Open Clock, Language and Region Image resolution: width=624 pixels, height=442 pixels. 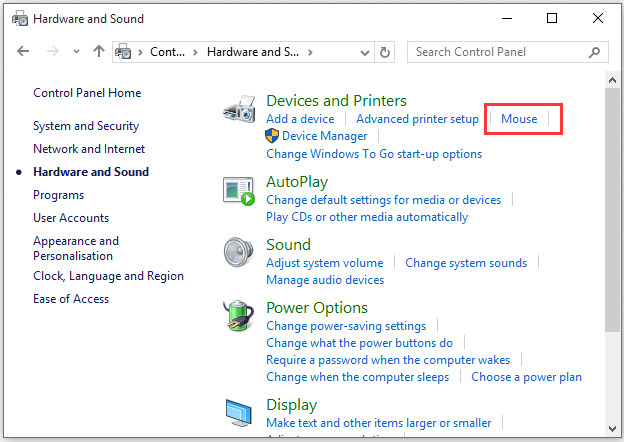tap(108, 276)
